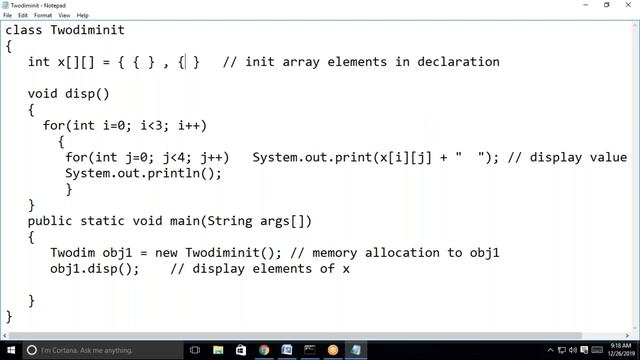The image size is (640, 360).
Task: Open Command Prompt from taskbar
Action: tap(310, 350)
